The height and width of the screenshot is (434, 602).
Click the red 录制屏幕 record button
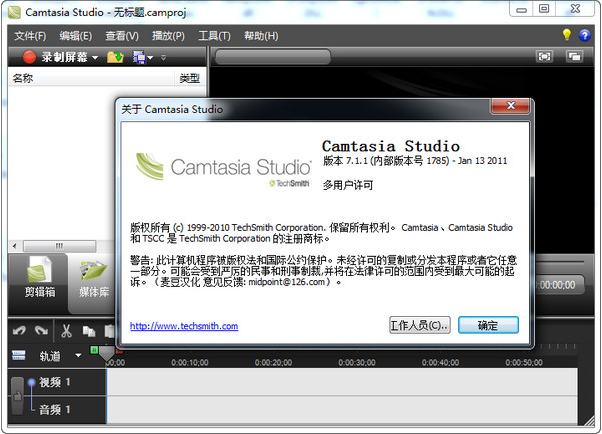55,57
